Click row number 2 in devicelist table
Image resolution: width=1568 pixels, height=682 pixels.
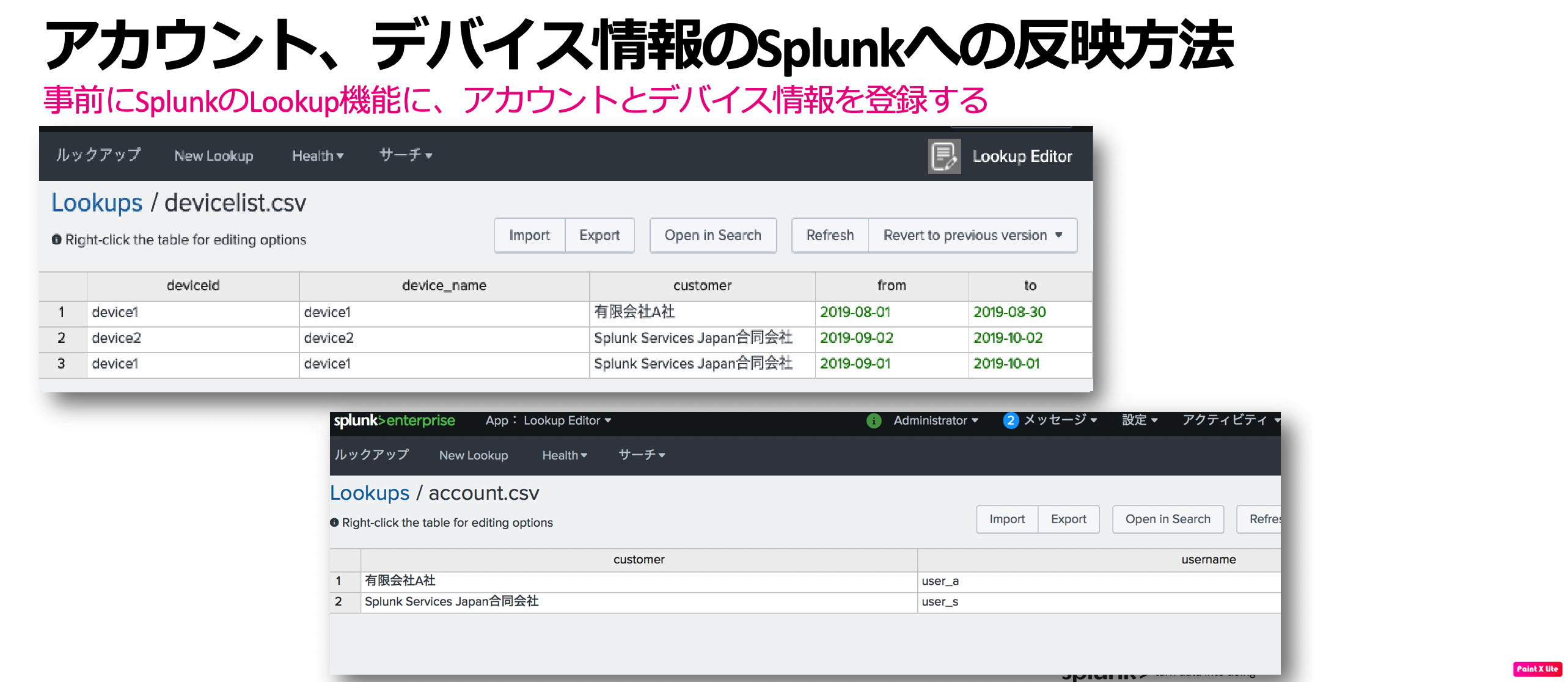(x=62, y=338)
